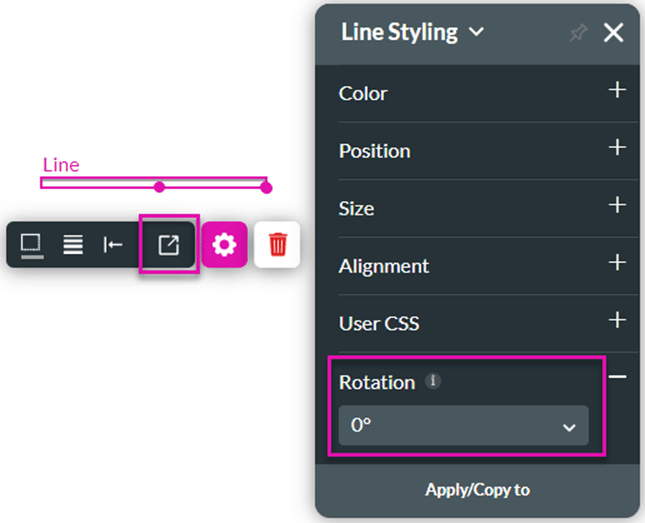
Task: Click the align-to-left-edge arrow icon
Action: pos(113,244)
